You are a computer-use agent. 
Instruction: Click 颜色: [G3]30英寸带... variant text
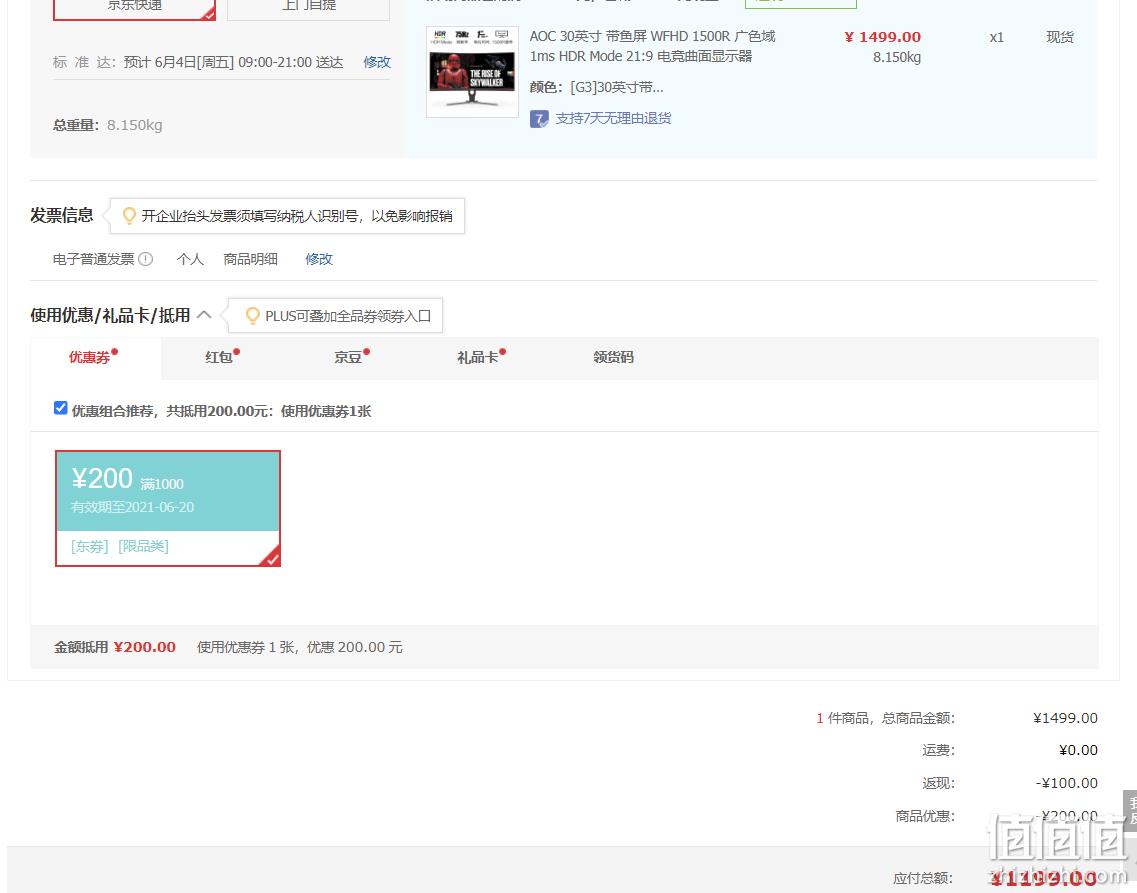pyautogui.click(x=596, y=88)
